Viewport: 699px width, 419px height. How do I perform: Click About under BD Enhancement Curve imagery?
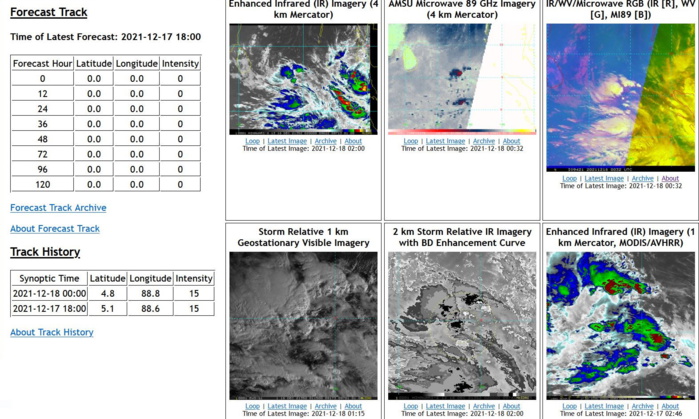pos(511,406)
